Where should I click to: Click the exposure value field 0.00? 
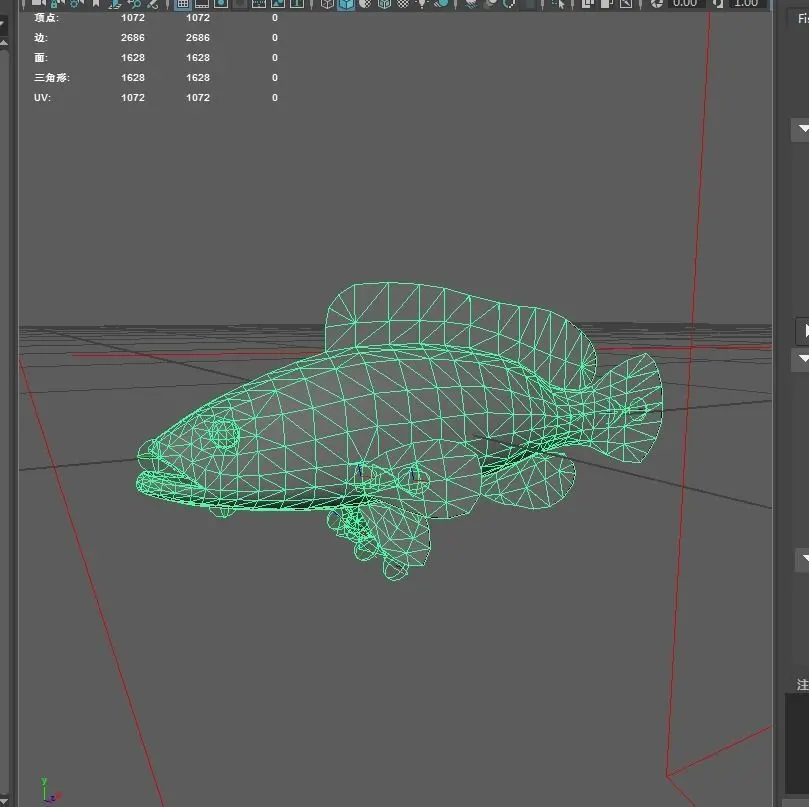tap(685, 4)
